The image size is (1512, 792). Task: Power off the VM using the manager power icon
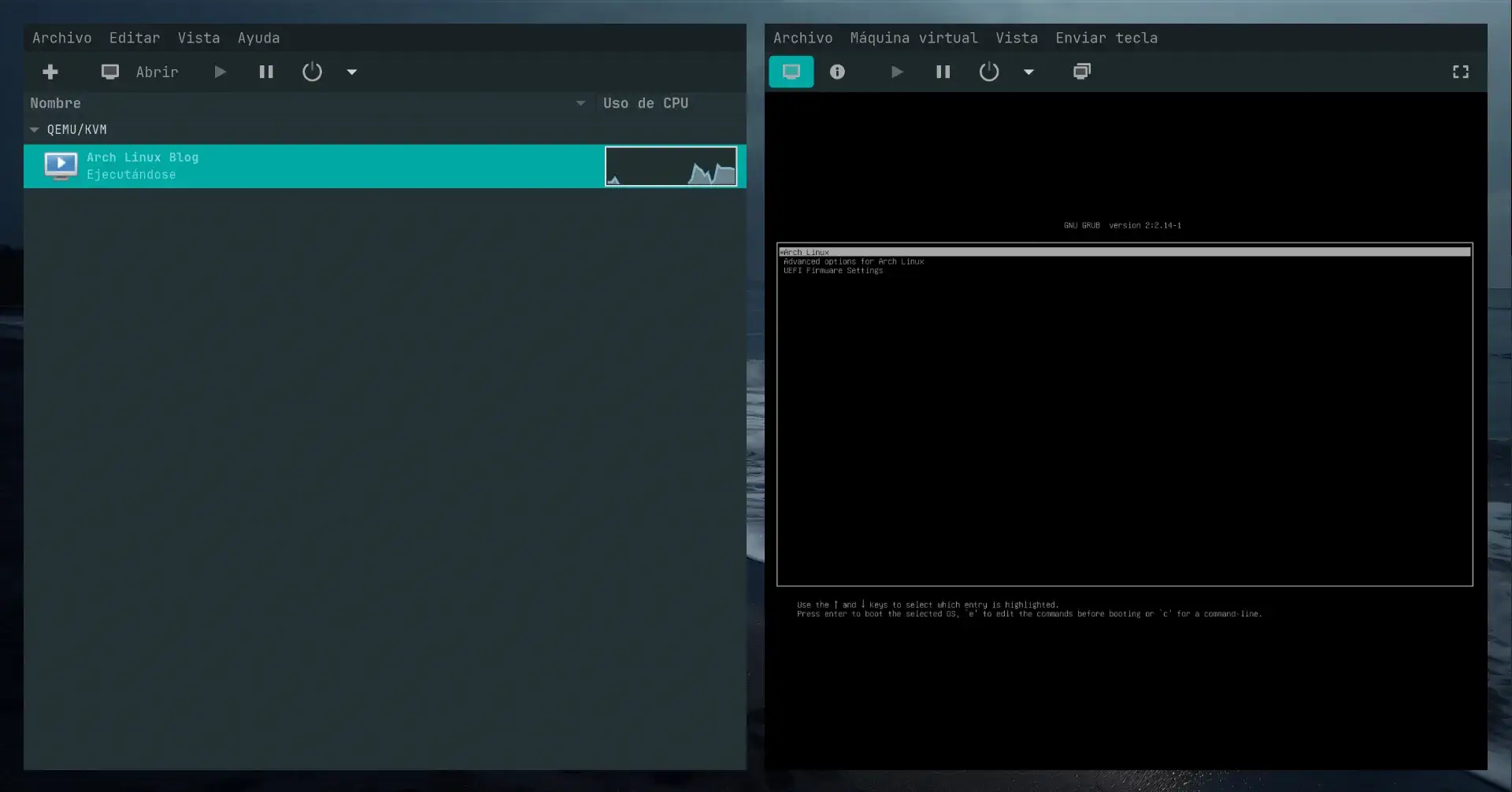click(312, 72)
